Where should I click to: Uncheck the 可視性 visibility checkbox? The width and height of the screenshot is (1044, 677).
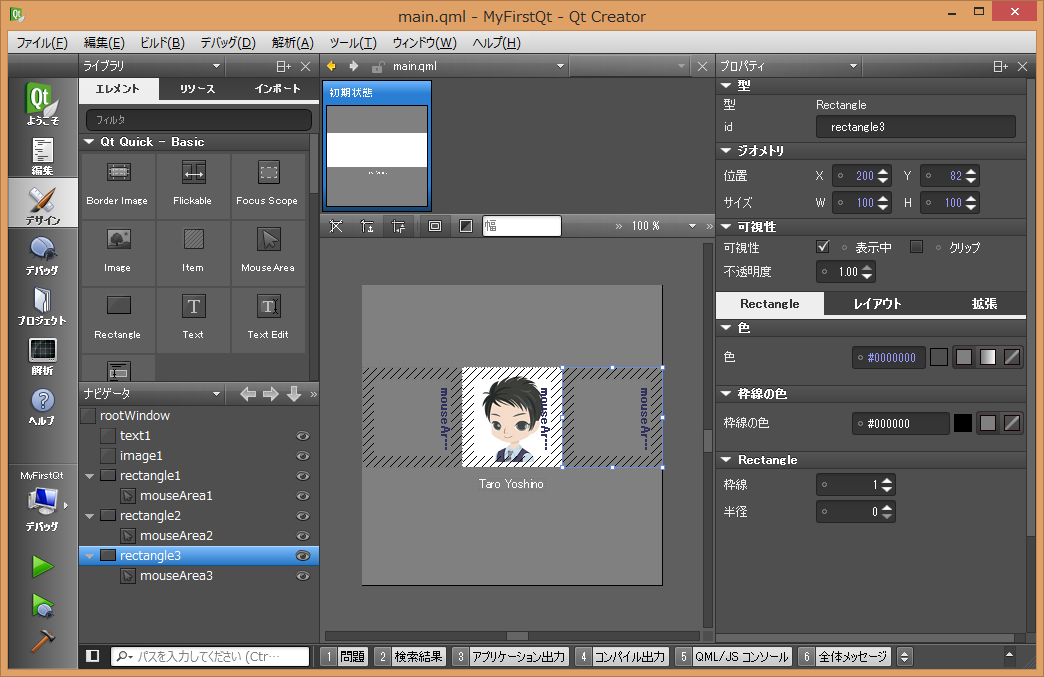[x=822, y=247]
